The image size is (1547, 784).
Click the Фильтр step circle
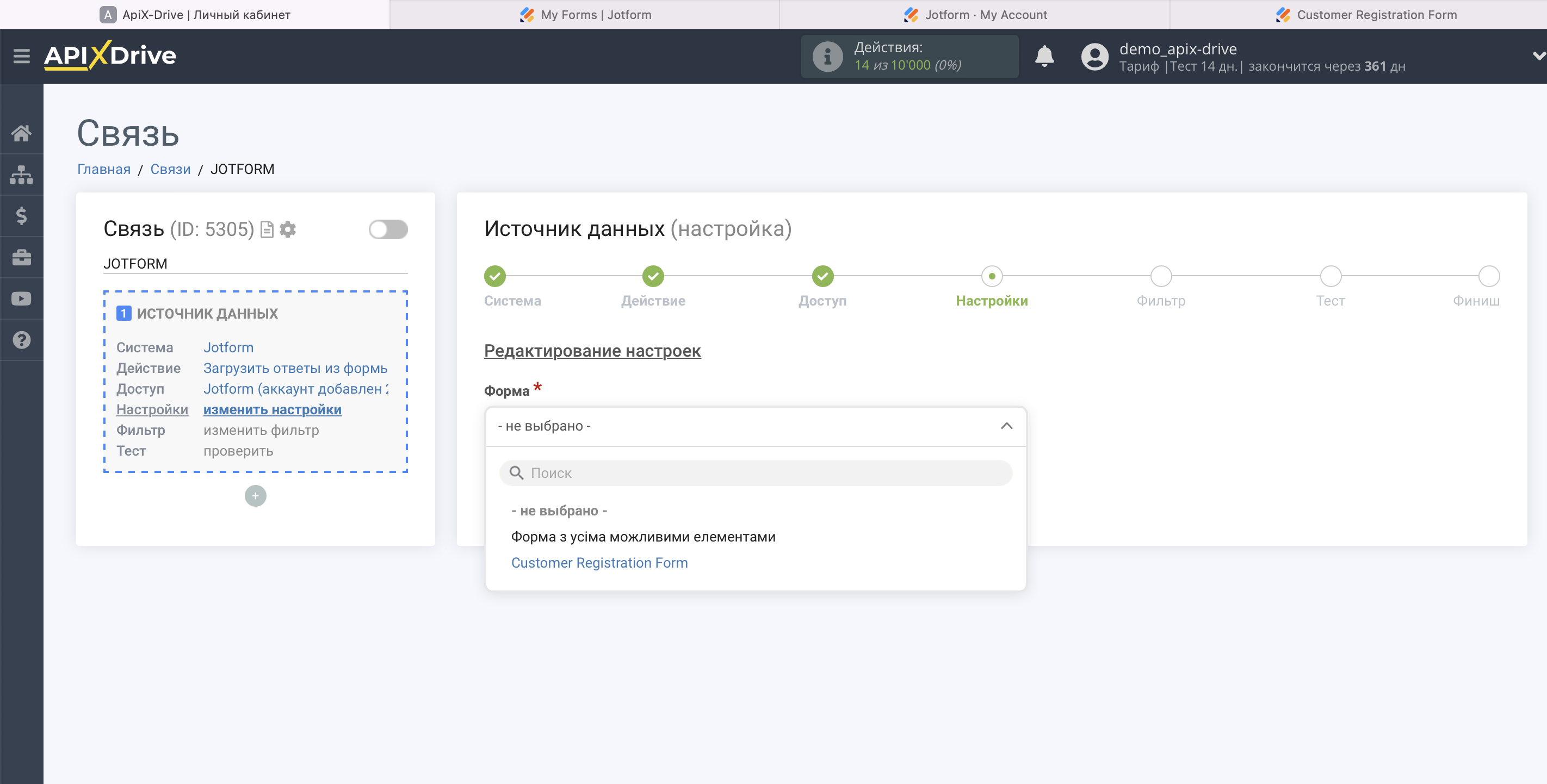[x=1161, y=276]
